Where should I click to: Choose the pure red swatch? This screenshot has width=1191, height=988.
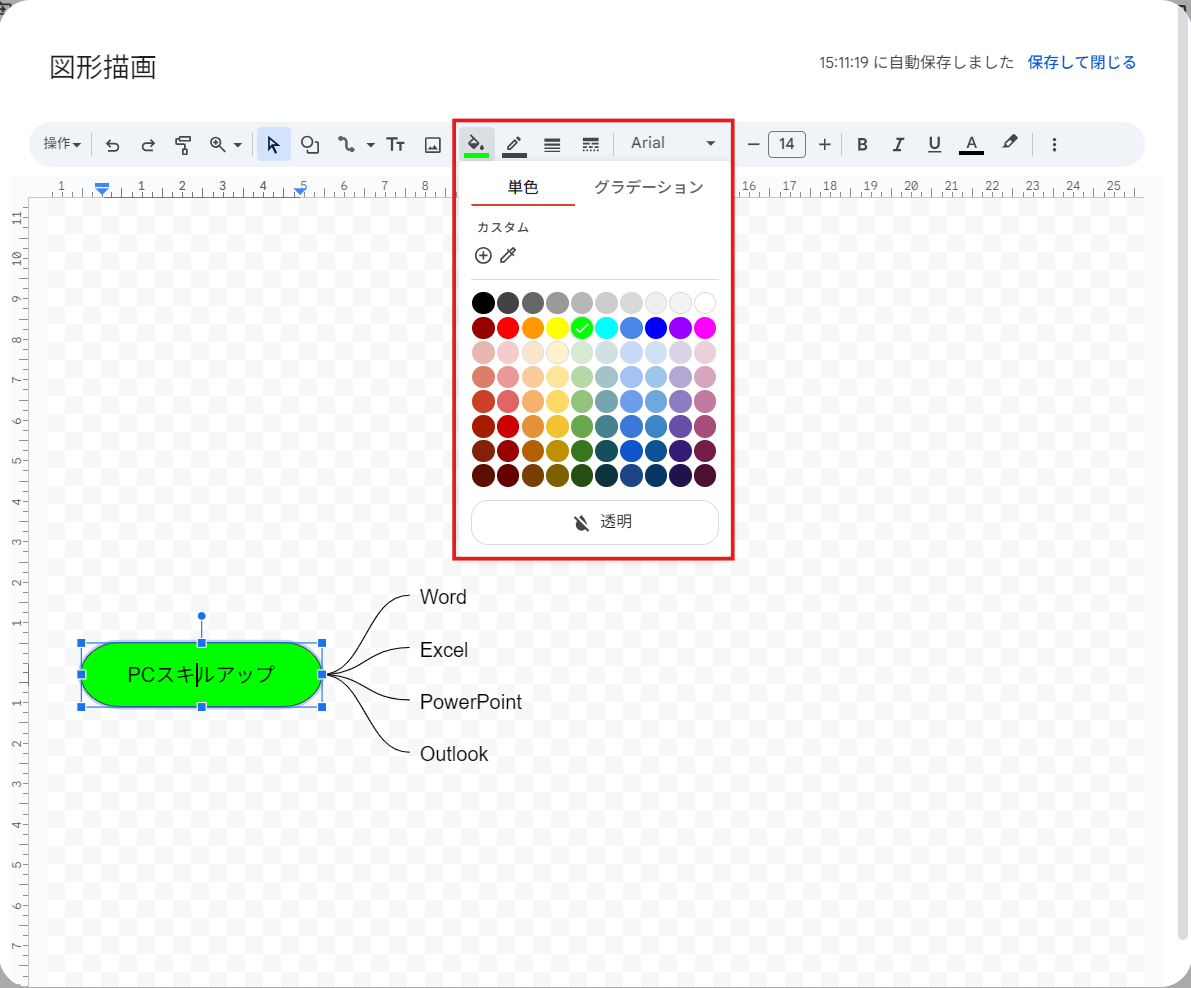click(508, 328)
